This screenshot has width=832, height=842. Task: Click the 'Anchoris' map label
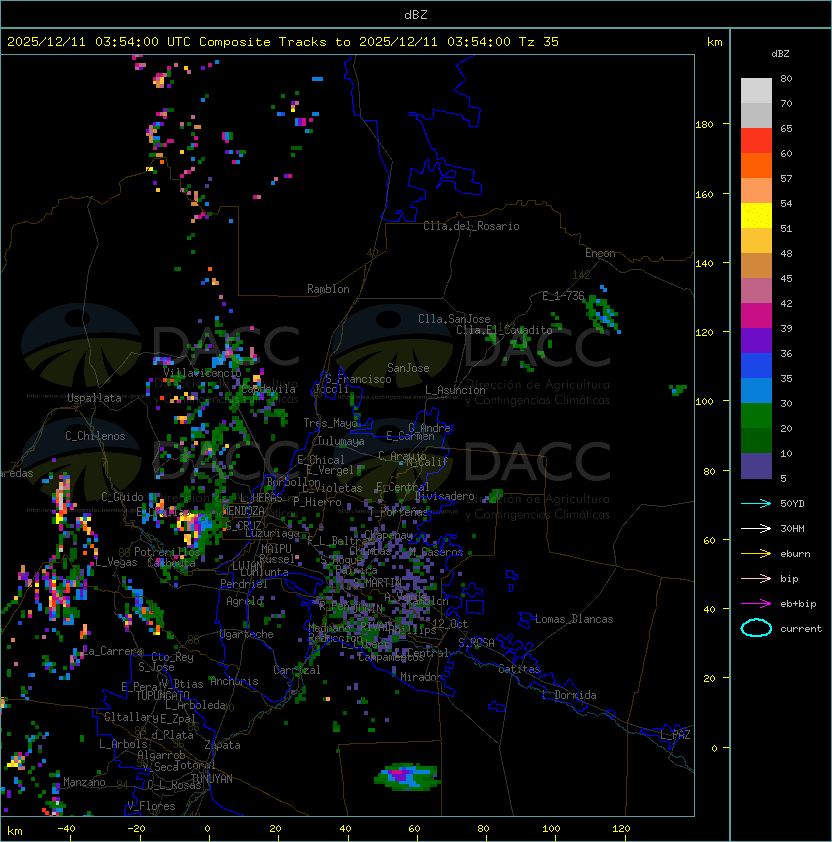pos(234,681)
